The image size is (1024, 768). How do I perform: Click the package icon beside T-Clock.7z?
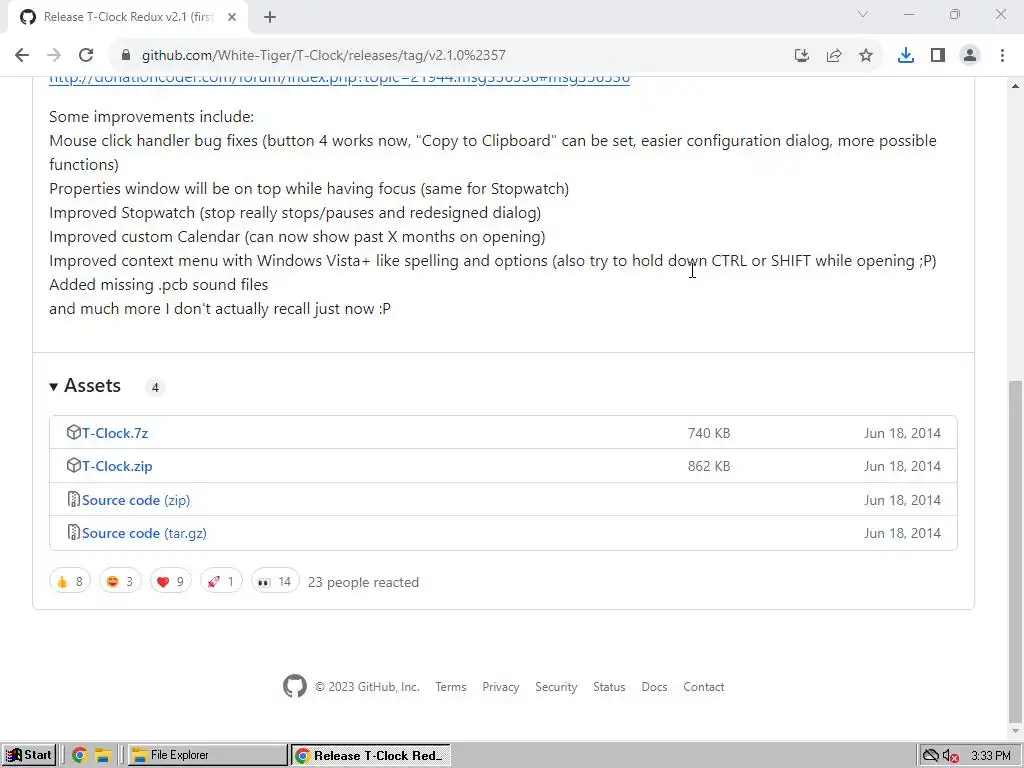tap(73, 432)
